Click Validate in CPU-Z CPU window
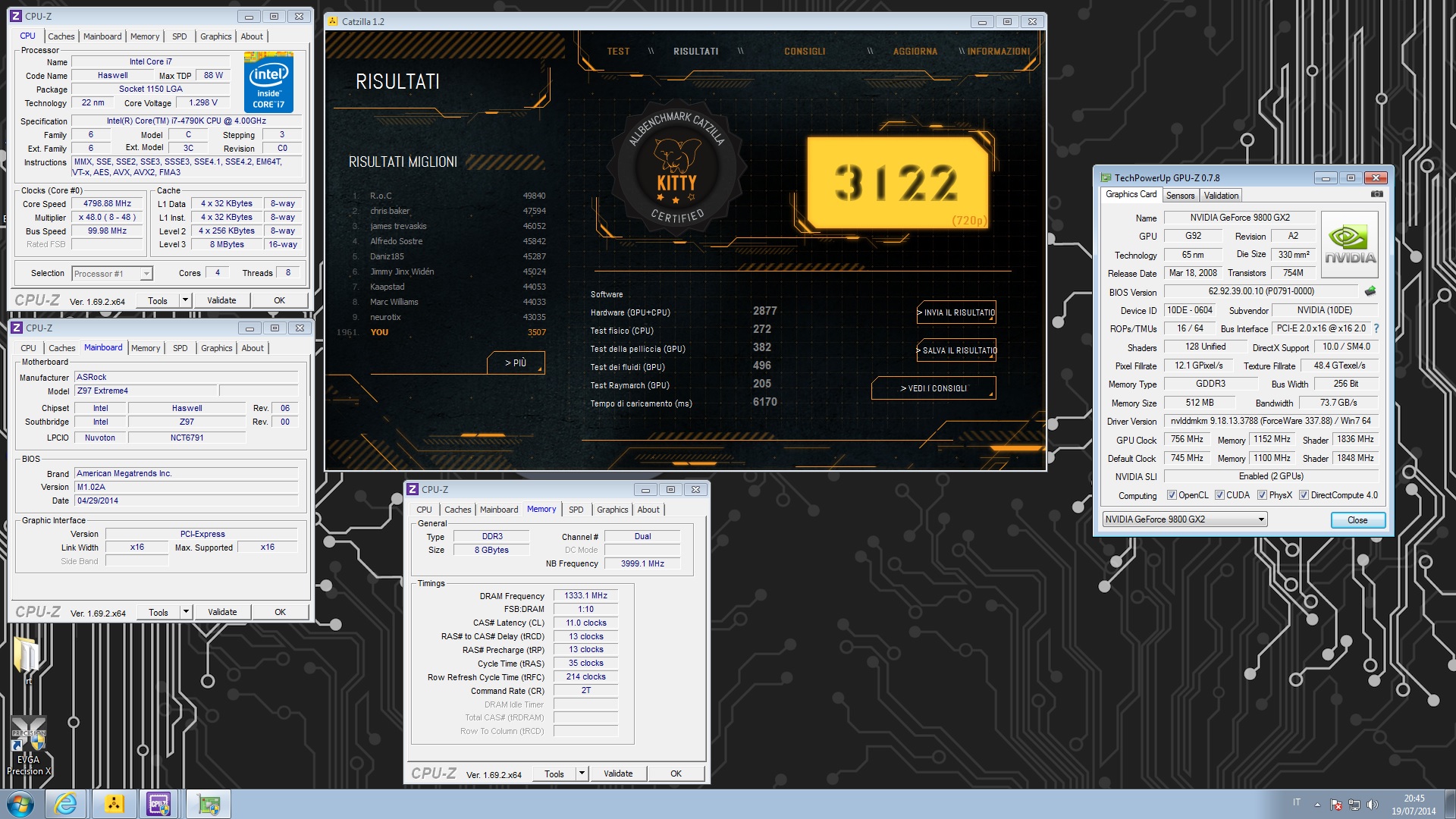Viewport: 1456px width, 819px height. (x=221, y=300)
